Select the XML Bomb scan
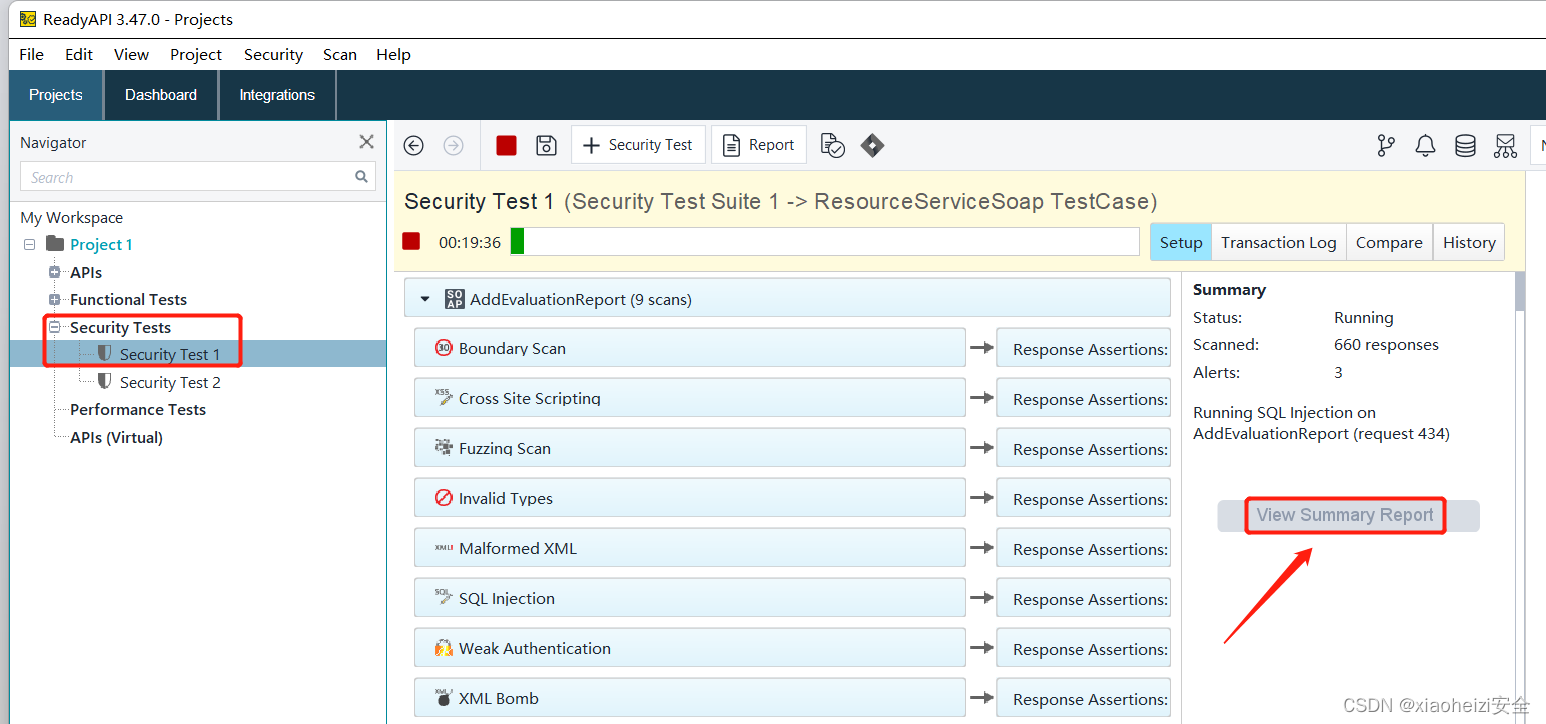1546x724 pixels. [x=690, y=698]
